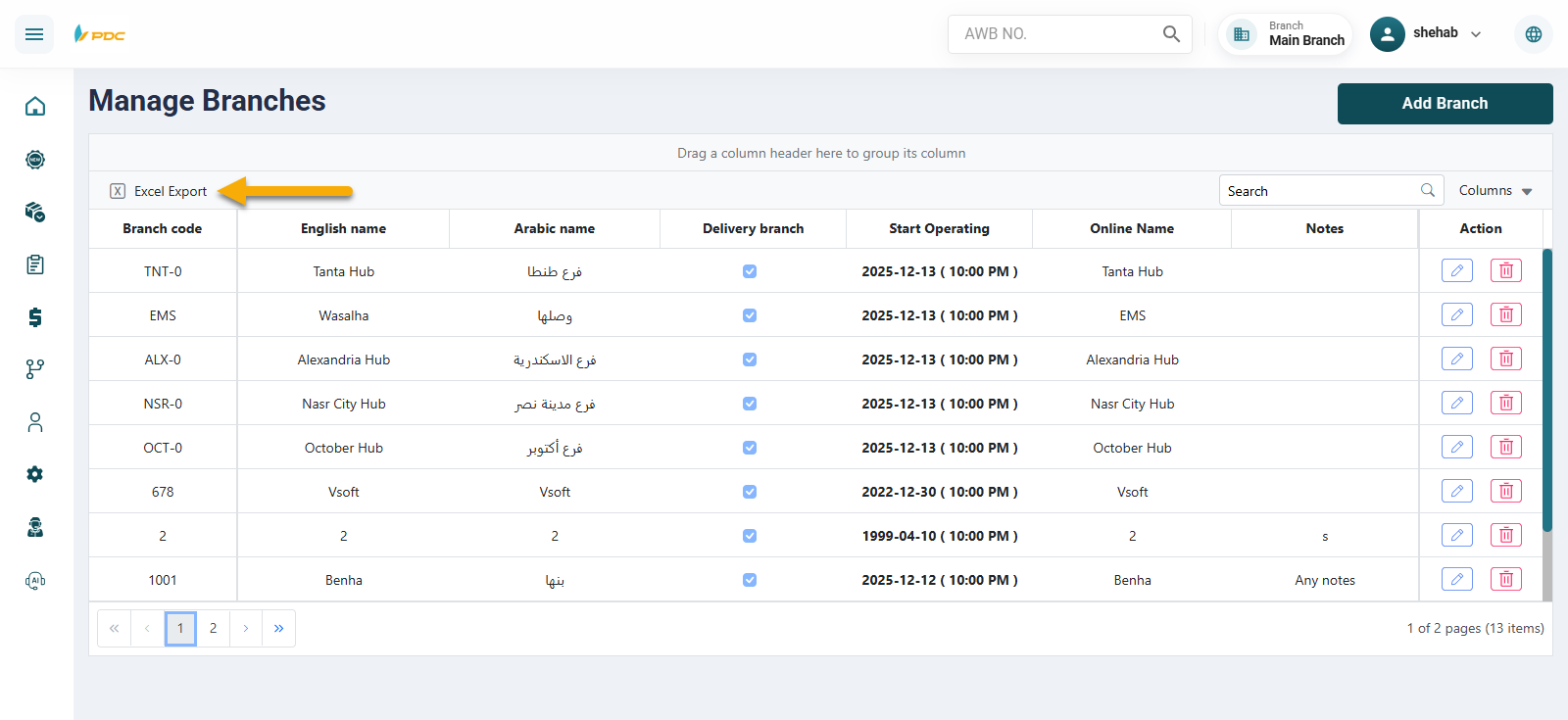The image size is (1568, 720).
Task: Click the shehab user avatar icon
Action: tap(1388, 34)
